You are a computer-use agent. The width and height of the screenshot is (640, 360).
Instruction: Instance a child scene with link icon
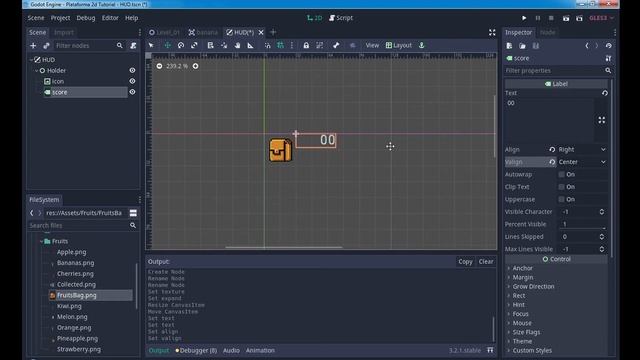coord(46,46)
